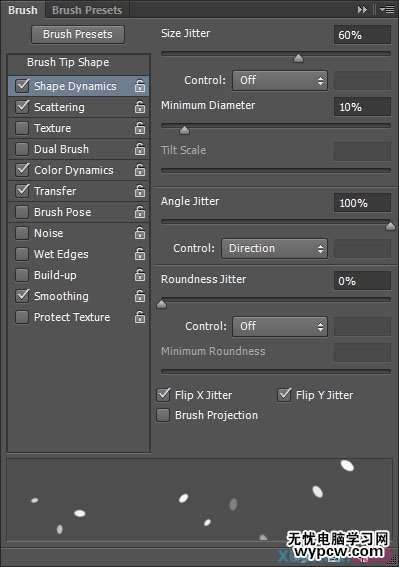Lock the Dual Brush settings
Screen dimensions: 399x567
pyautogui.click(x=140, y=149)
